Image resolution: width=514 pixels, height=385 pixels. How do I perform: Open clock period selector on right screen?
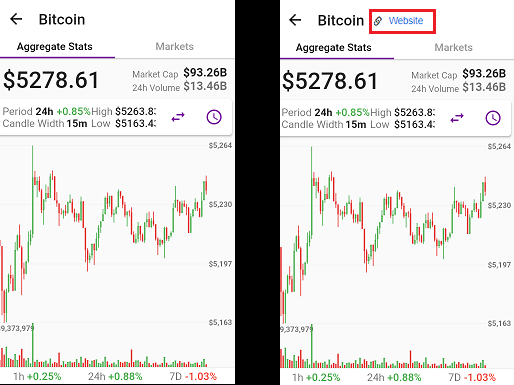coord(493,118)
